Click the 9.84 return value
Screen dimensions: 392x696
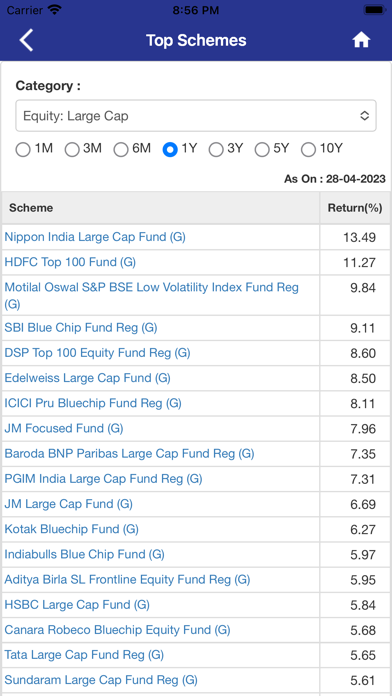(x=363, y=288)
